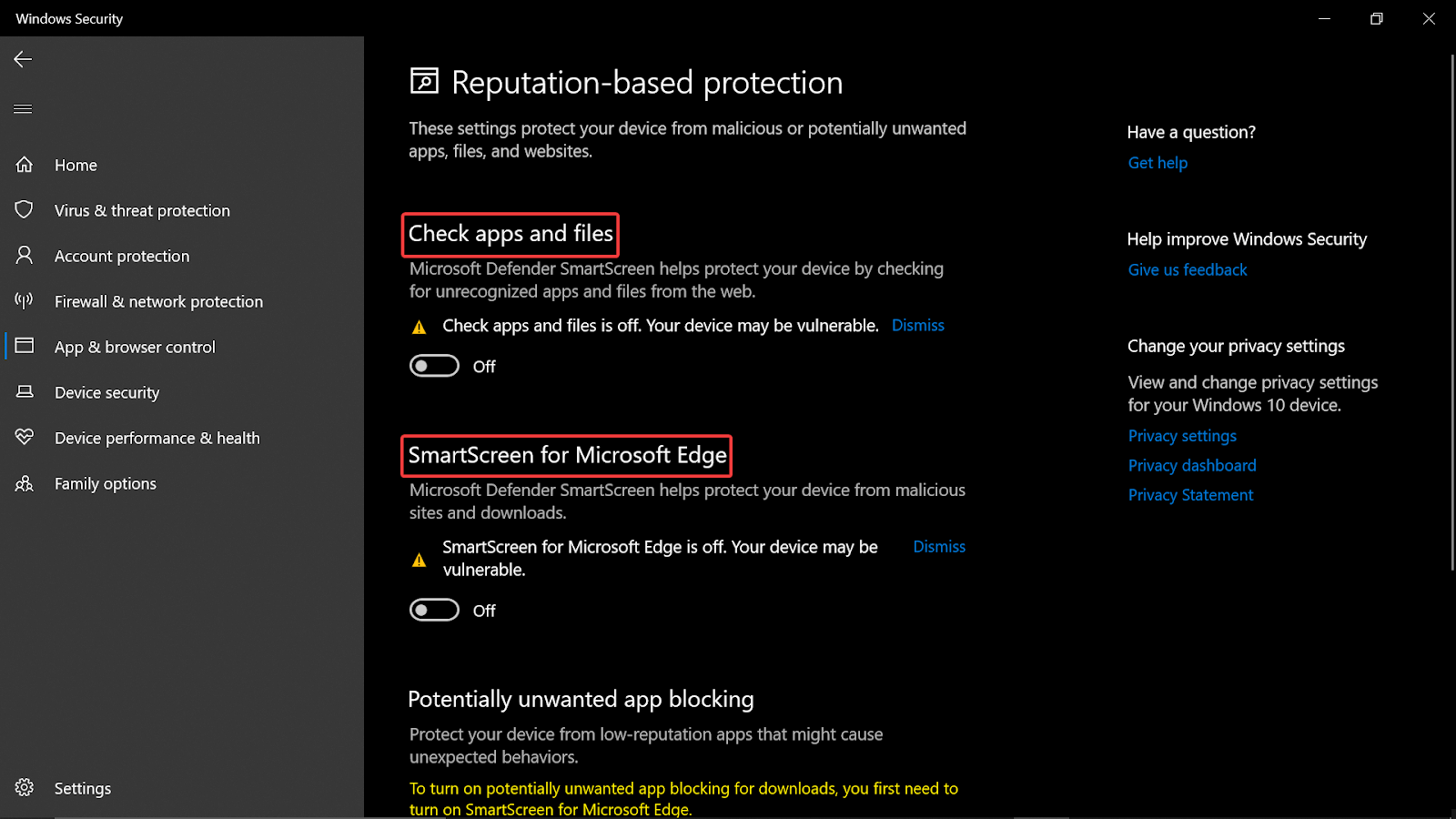The image size is (1456, 819).
Task: Select Home in the sidebar menu
Action: click(x=76, y=165)
